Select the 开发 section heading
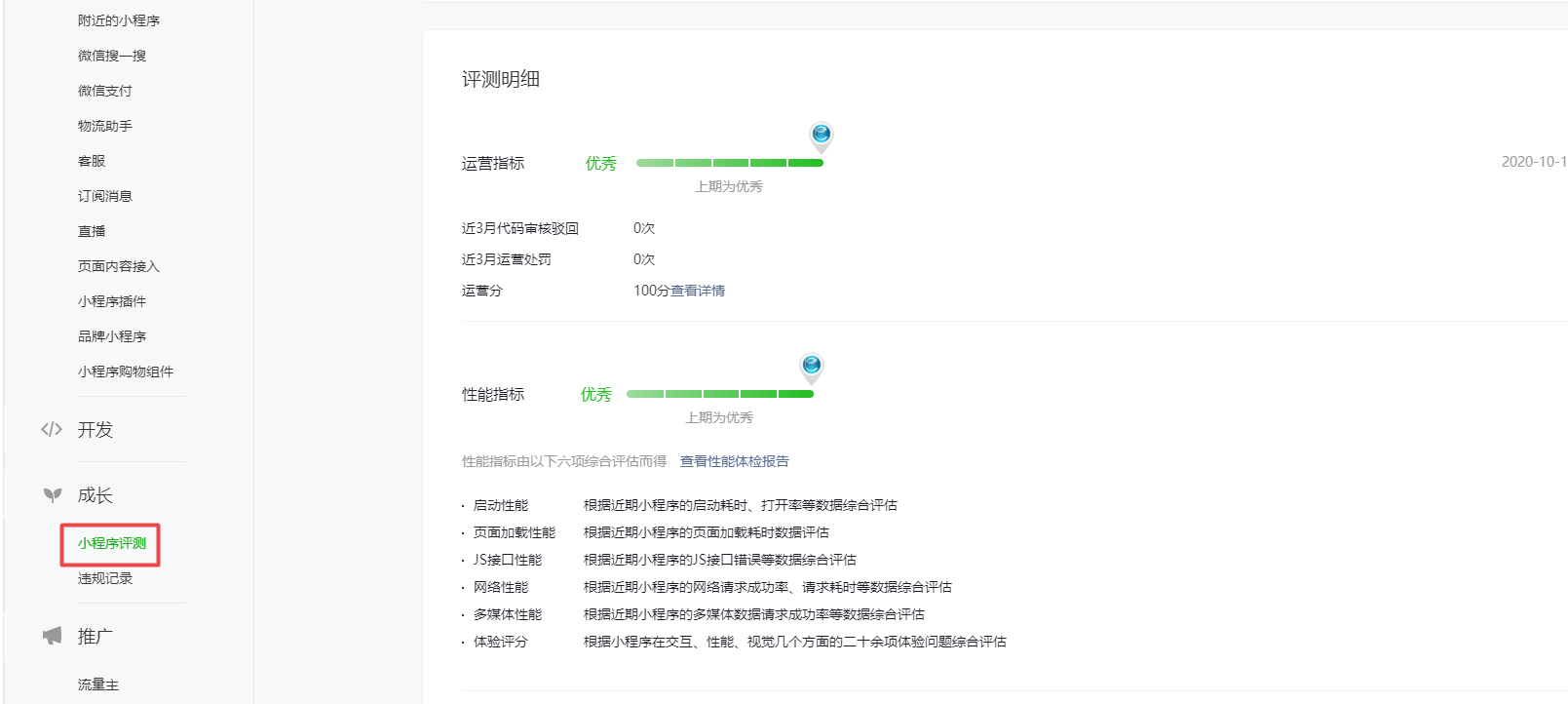Image resolution: width=1568 pixels, height=704 pixels. click(x=96, y=429)
